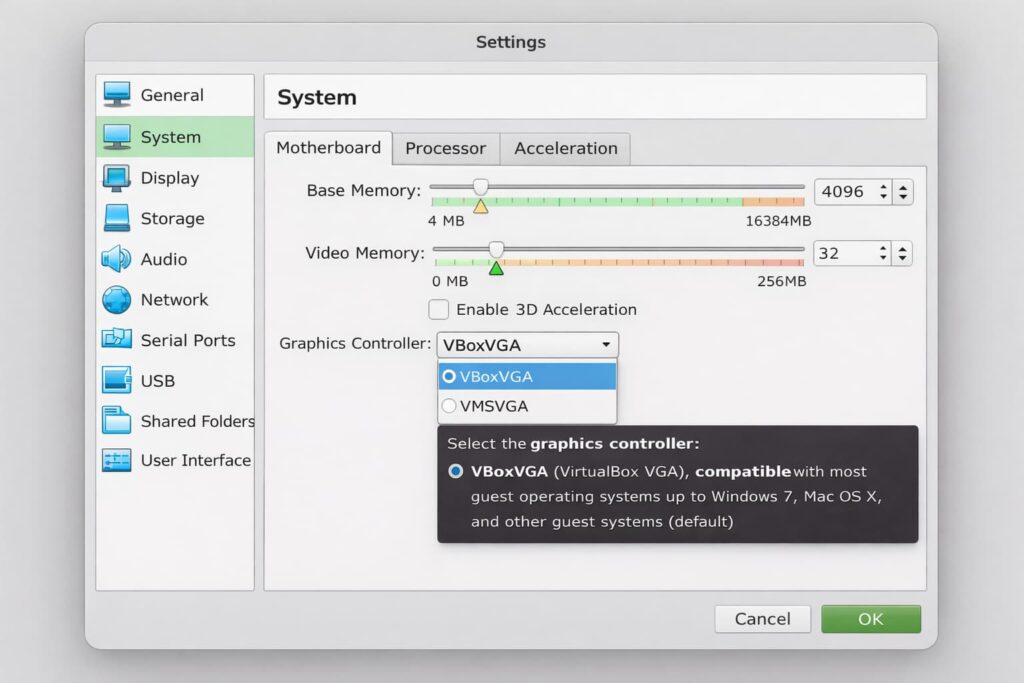Open Audio settings via speaker icon

[x=116, y=259]
